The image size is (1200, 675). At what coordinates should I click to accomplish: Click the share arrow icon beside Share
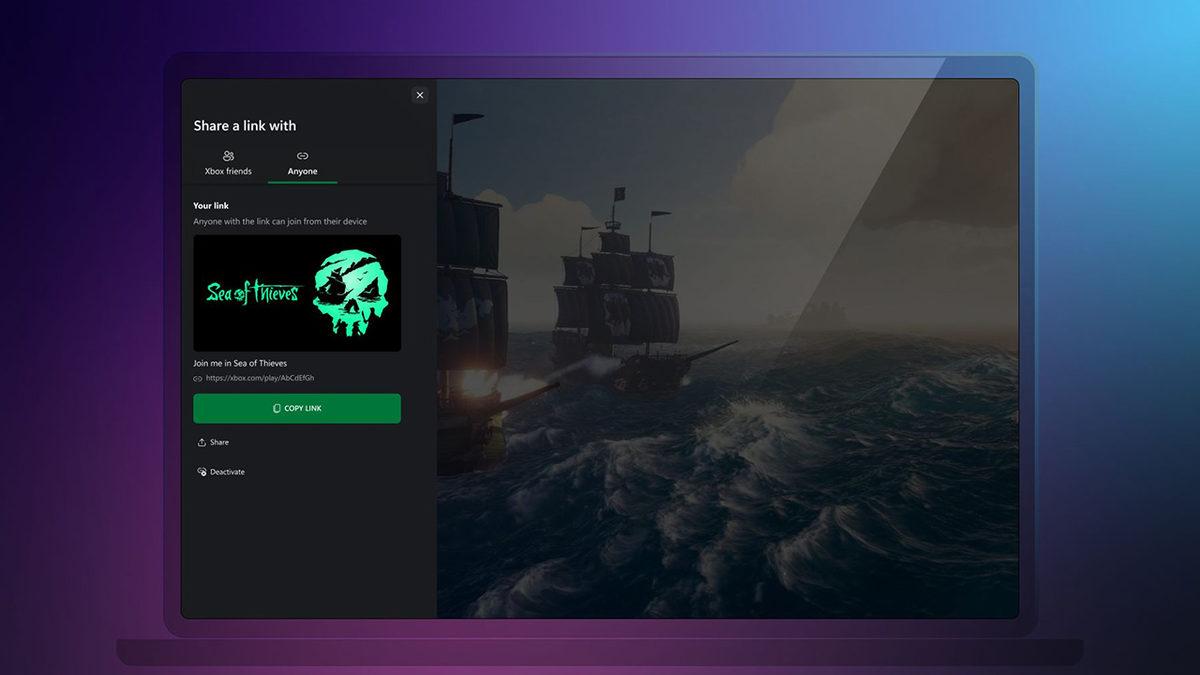pyautogui.click(x=202, y=442)
